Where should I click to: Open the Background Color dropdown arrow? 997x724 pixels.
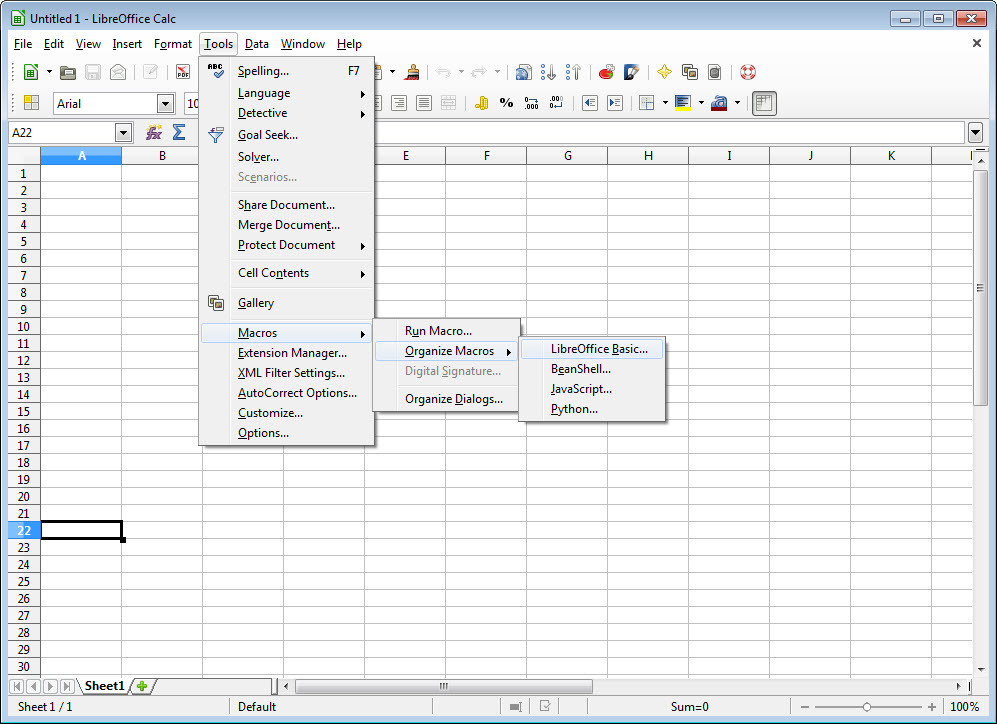pyautogui.click(x=701, y=102)
